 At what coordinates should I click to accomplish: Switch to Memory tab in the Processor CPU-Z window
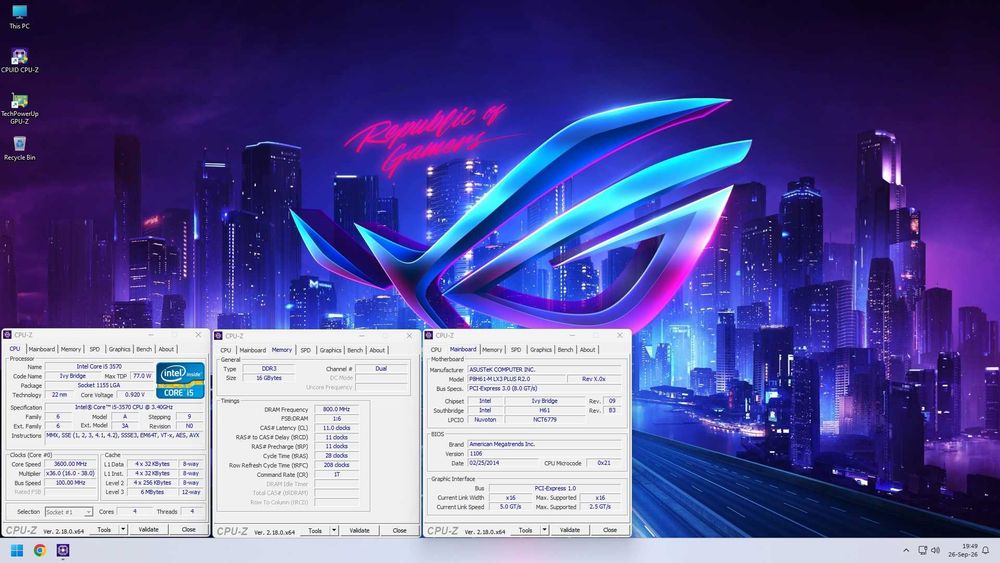[x=71, y=349]
